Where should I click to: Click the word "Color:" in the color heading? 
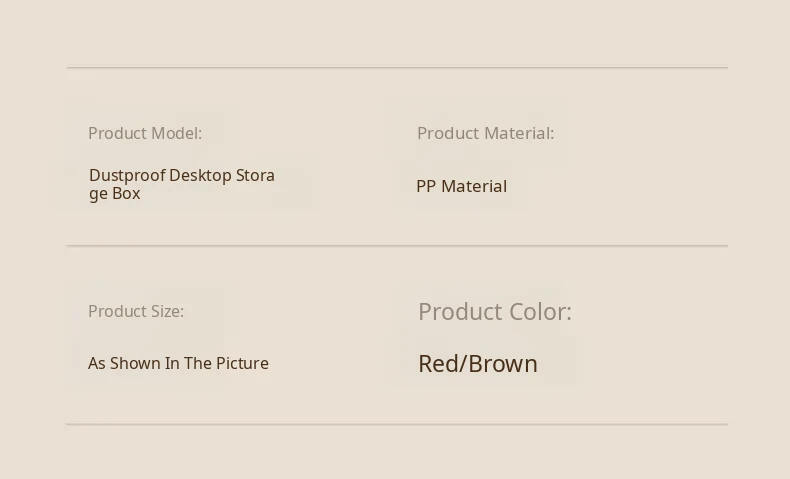pos(540,311)
